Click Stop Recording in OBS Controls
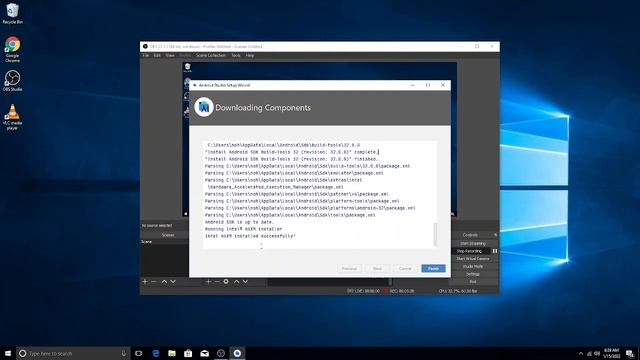This screenshot has width=640, height=360. [x=469, y=251]
